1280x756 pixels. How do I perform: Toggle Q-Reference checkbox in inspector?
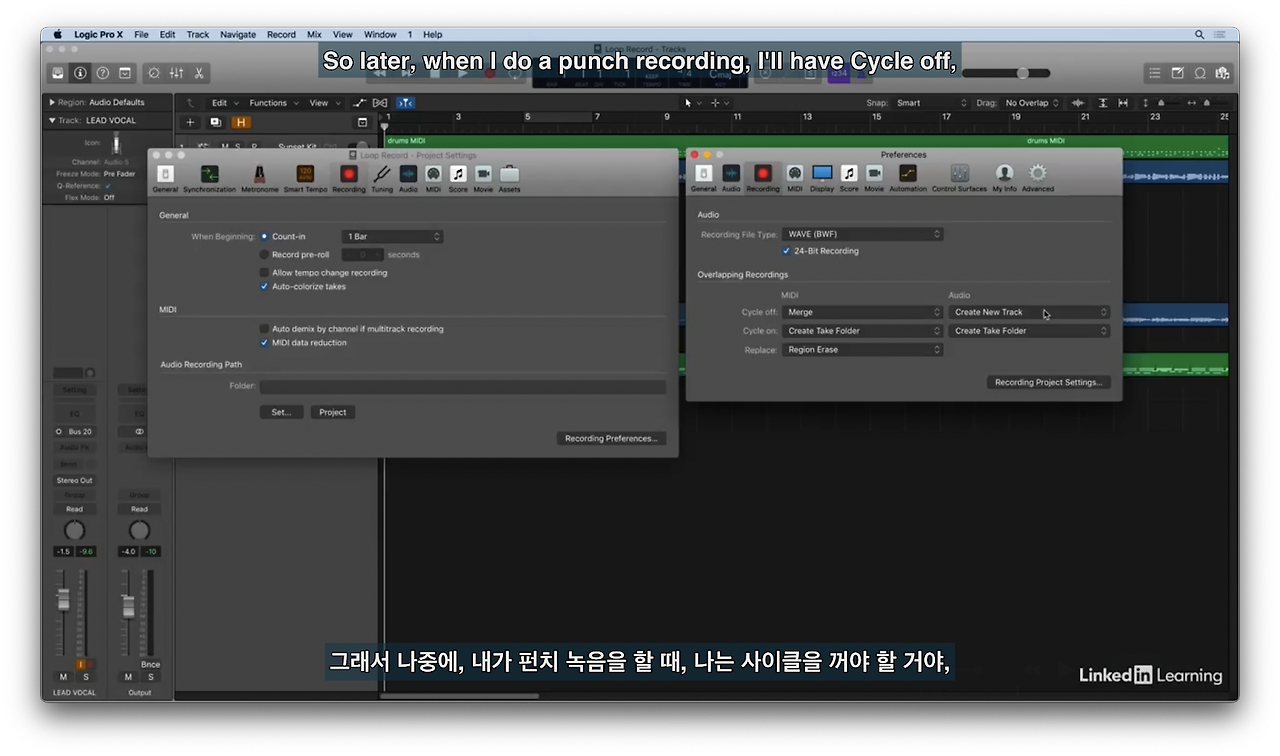tap(108, 186)
